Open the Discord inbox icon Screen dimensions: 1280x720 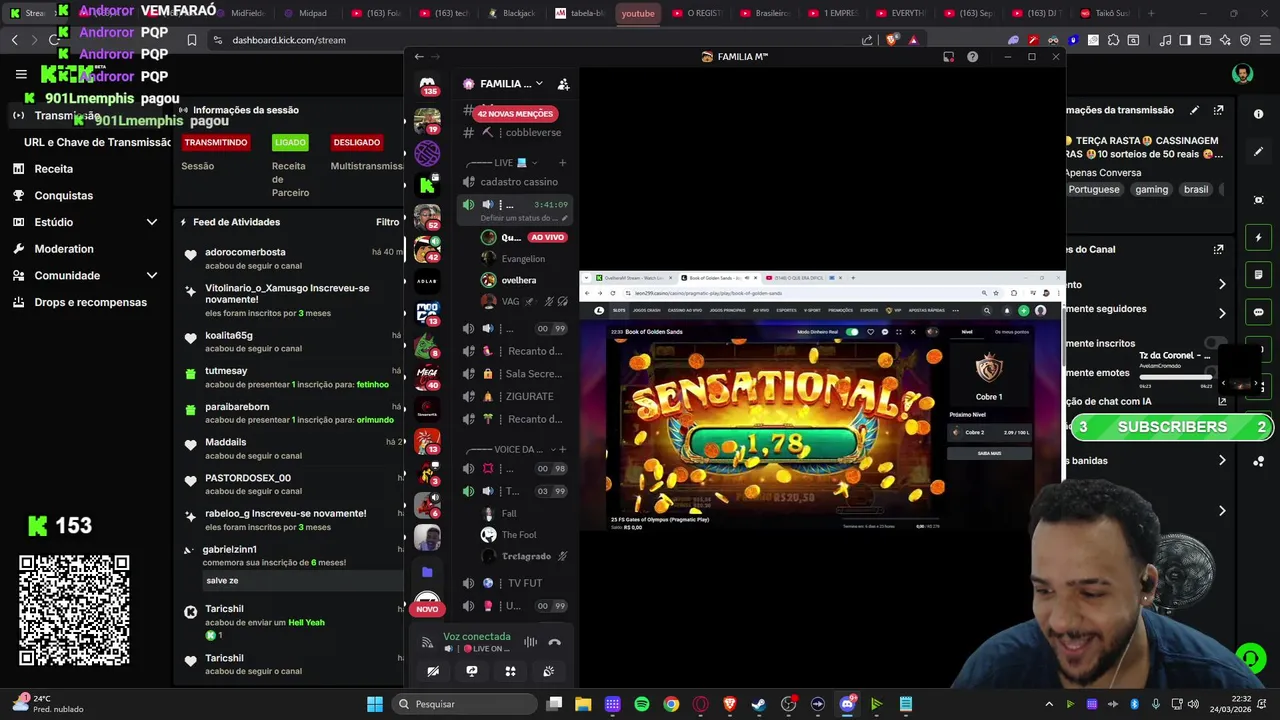[x=948, y=57]
